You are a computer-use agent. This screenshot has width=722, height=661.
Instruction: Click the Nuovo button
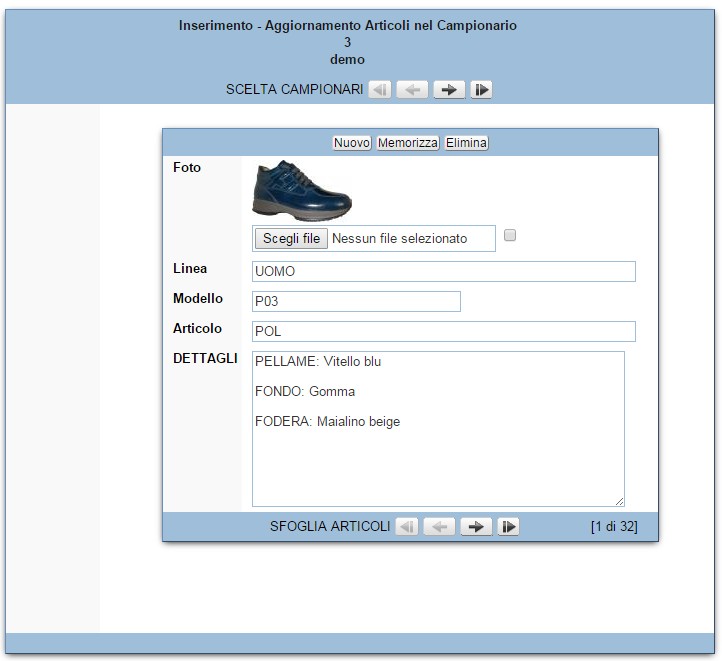[352, 143]
